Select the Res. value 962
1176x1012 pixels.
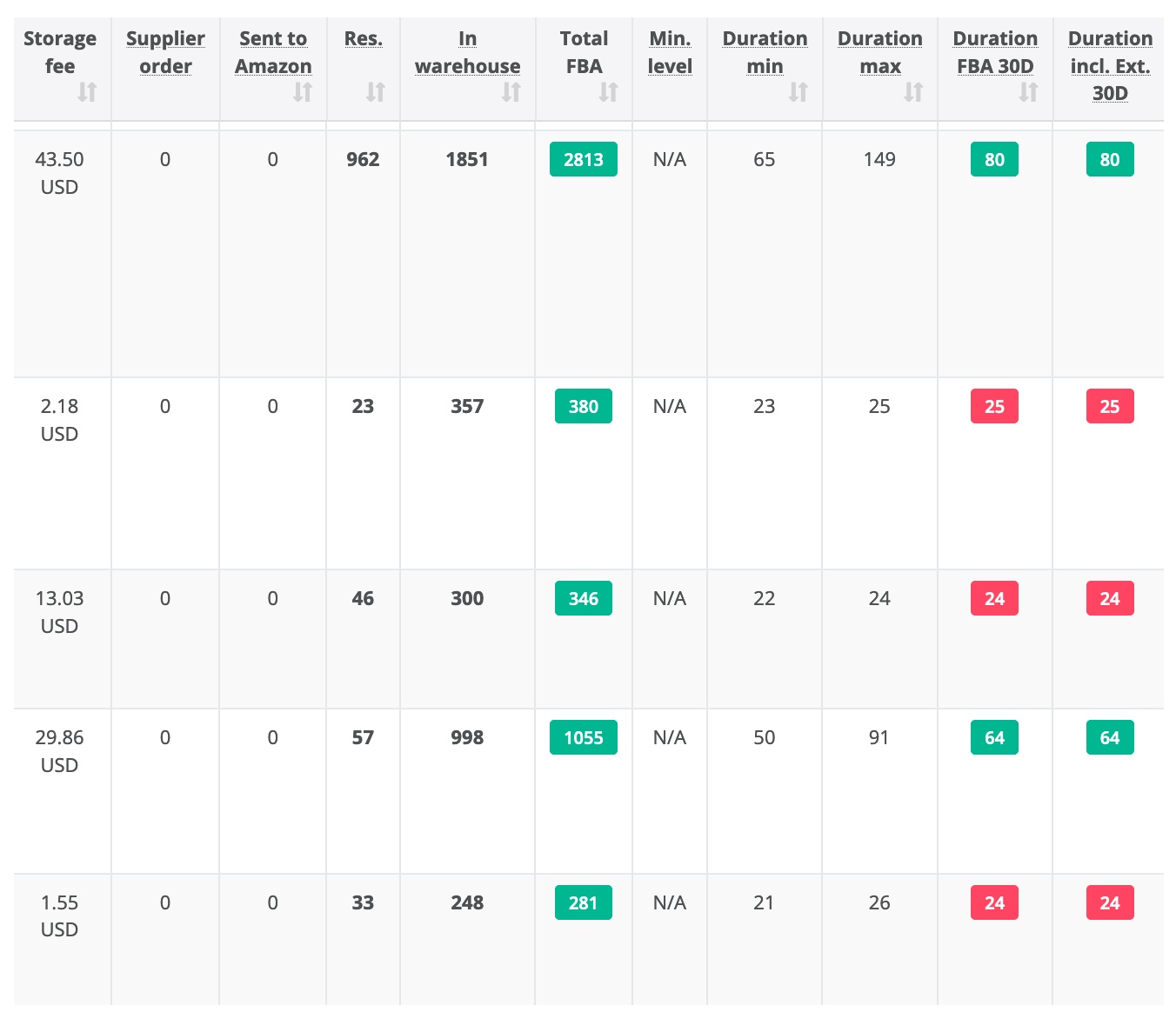363,159
